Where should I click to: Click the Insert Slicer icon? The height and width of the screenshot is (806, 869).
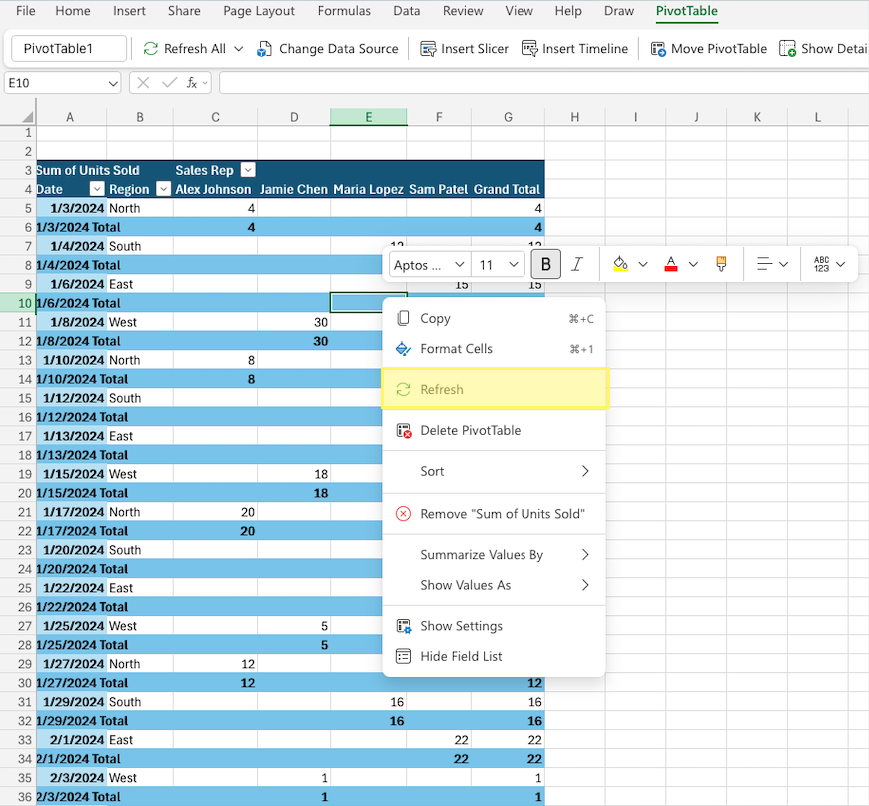(428, 48)
